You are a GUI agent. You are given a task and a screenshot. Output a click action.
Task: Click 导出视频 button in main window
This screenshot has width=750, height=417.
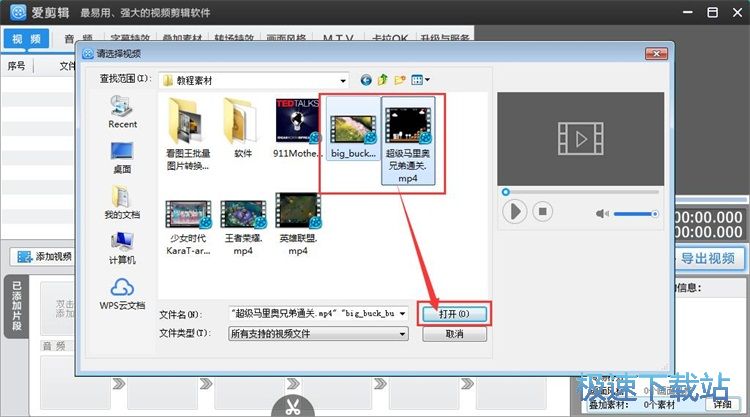pos(708,259)
